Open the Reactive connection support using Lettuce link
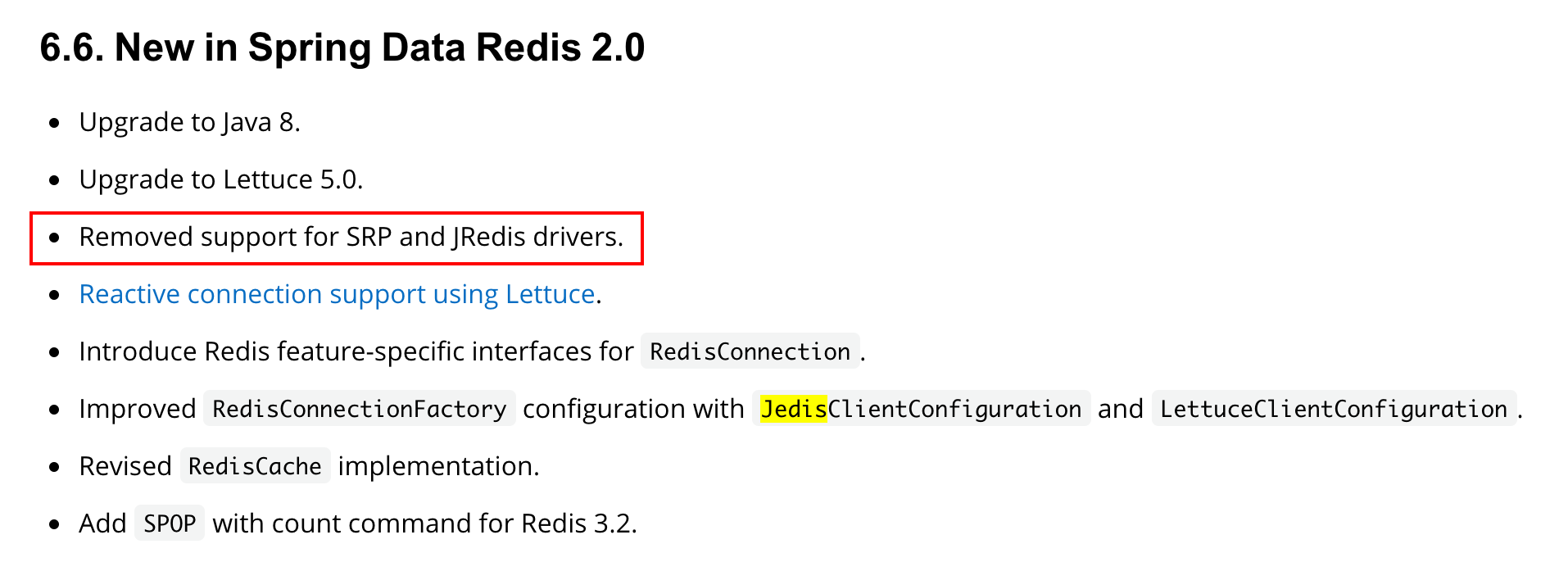1568x562 pixels. click(x=337, y=294)
